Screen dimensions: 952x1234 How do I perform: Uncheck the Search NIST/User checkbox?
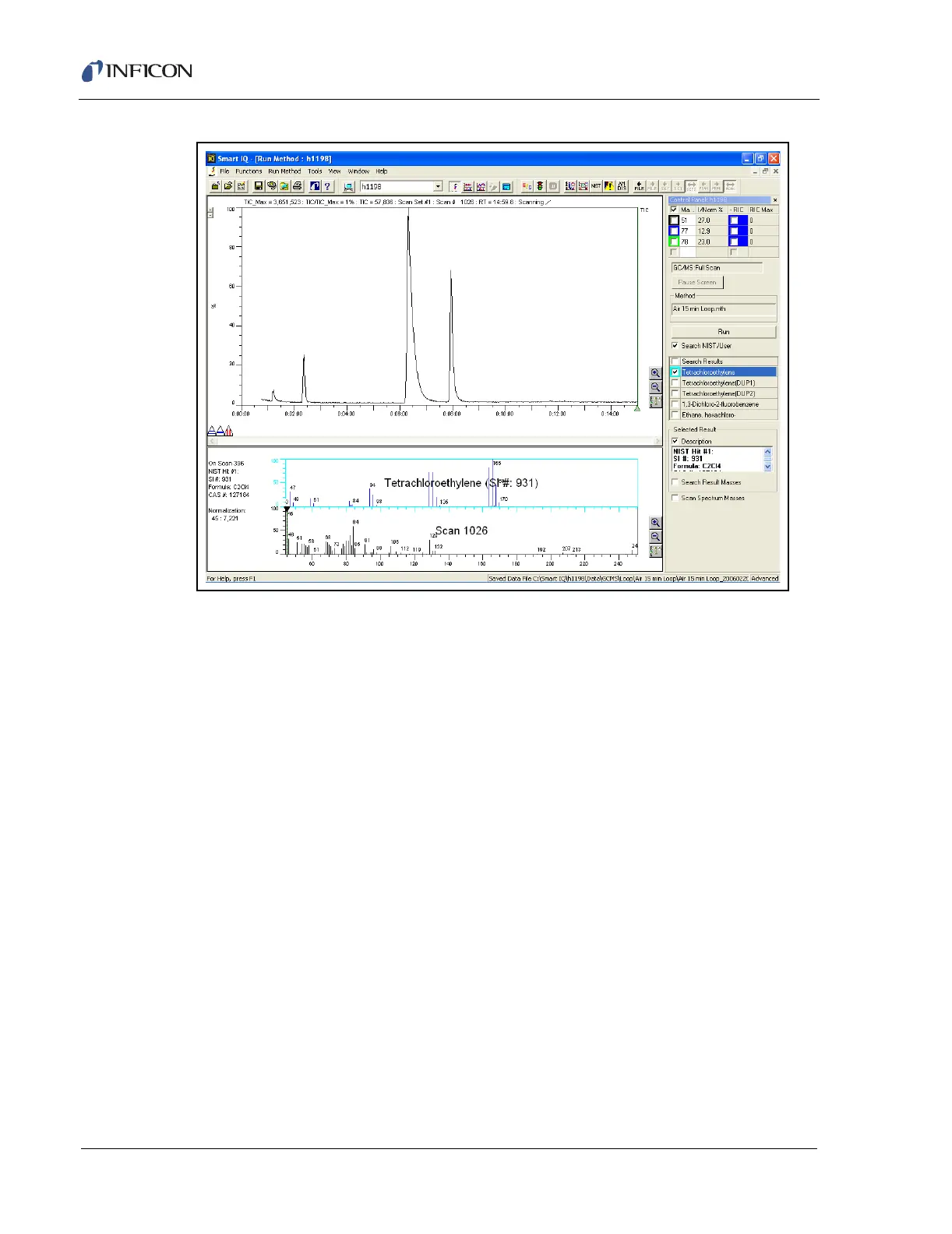click(x=675, y=346)
